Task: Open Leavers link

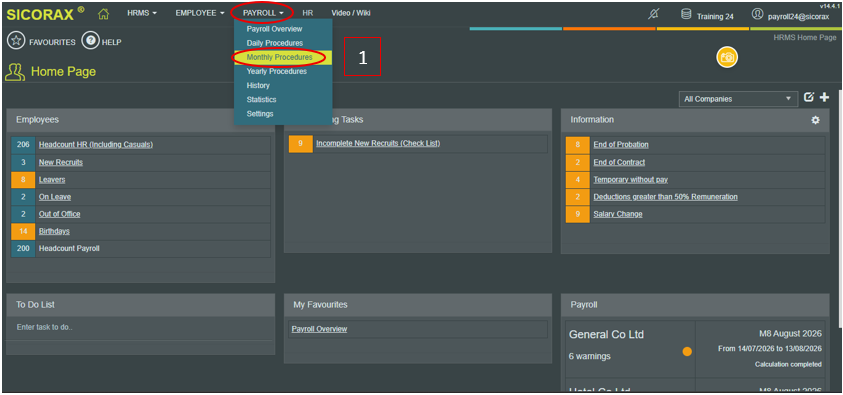Action: [x=52, y=179]
